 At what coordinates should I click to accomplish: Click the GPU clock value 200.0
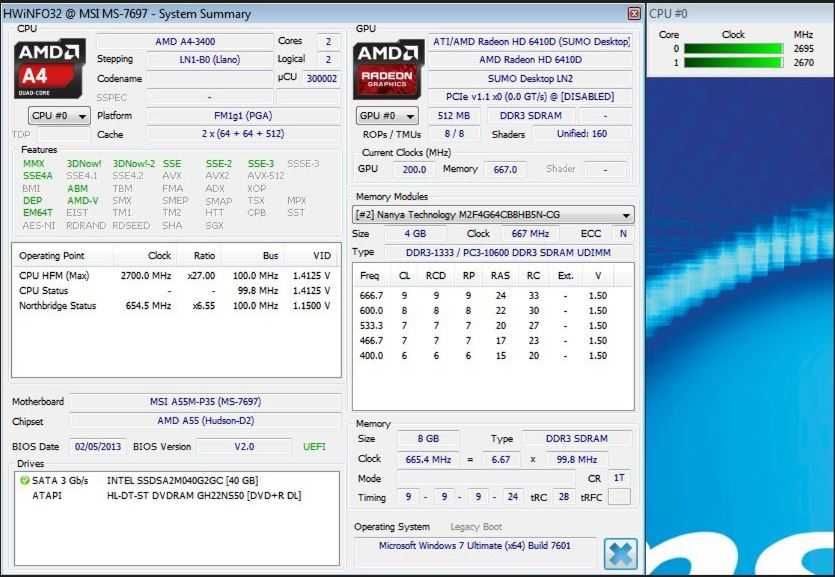point(414,169)
